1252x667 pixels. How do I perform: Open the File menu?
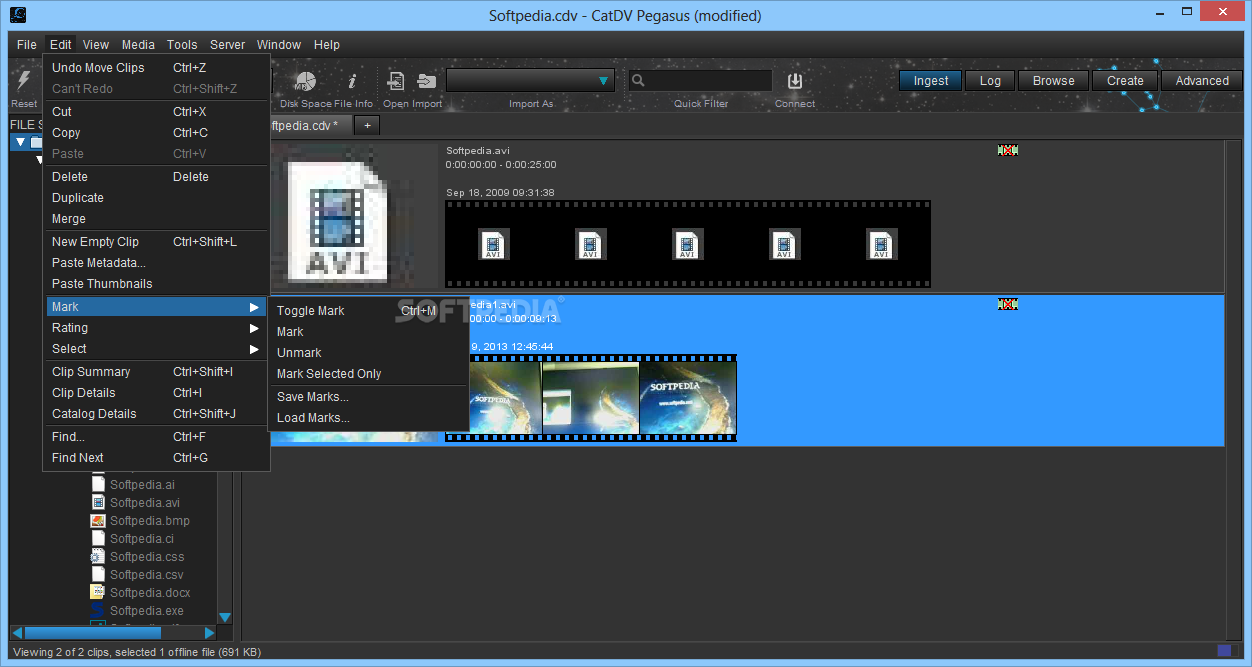(x=27, y=45)
